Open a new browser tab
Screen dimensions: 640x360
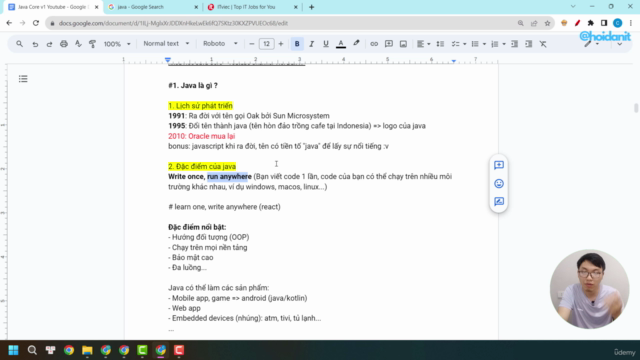(311, 7)
